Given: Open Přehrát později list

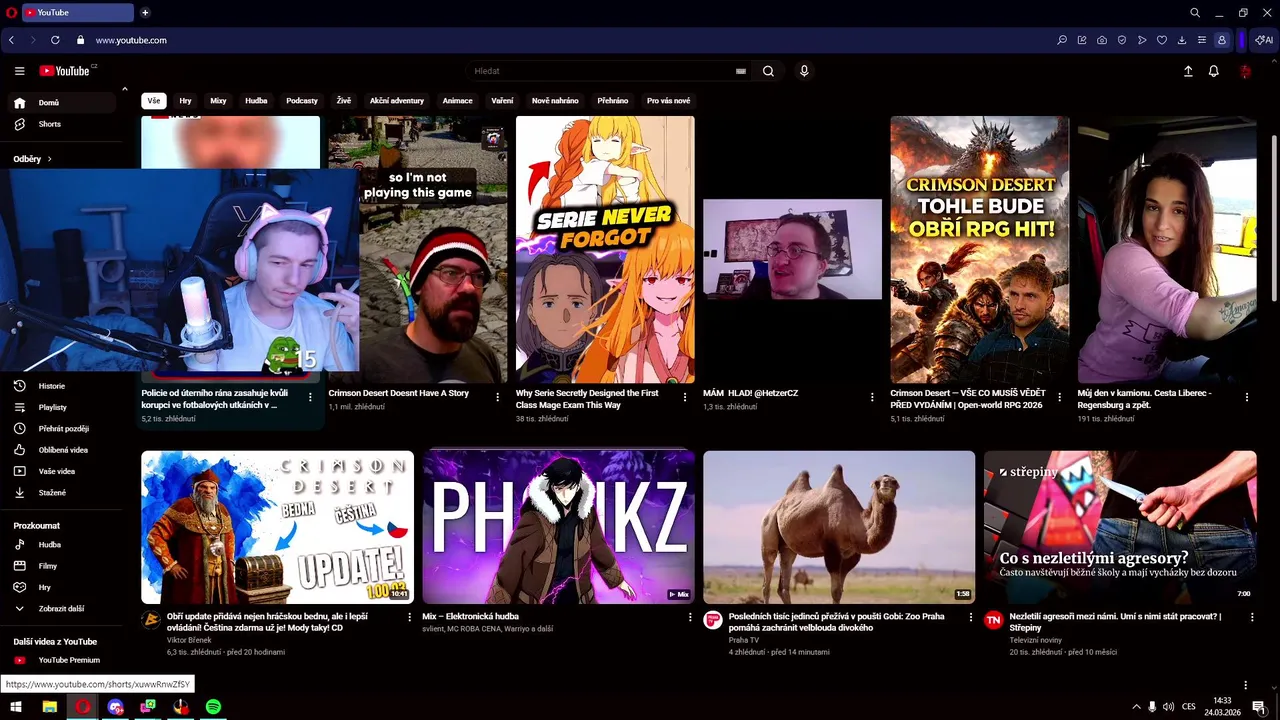Looking at the screenshot, I should (x=62, y=429).
